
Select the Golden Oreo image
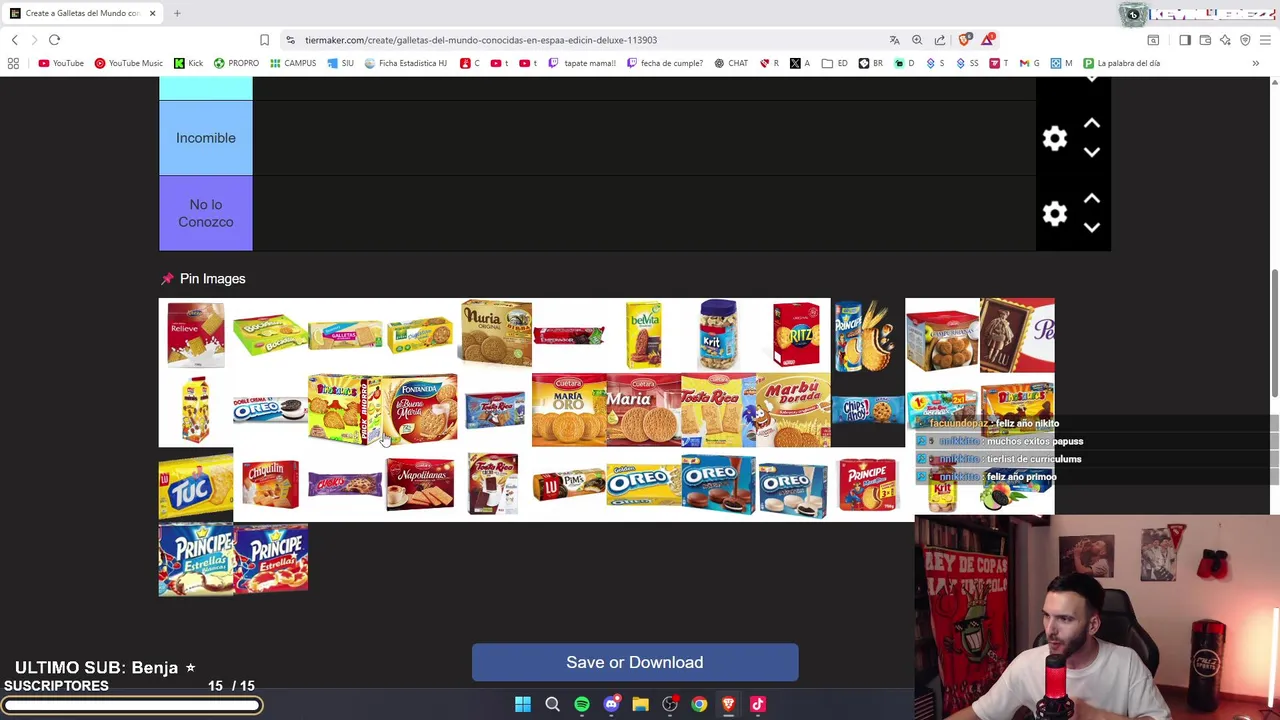pos(644,486)
